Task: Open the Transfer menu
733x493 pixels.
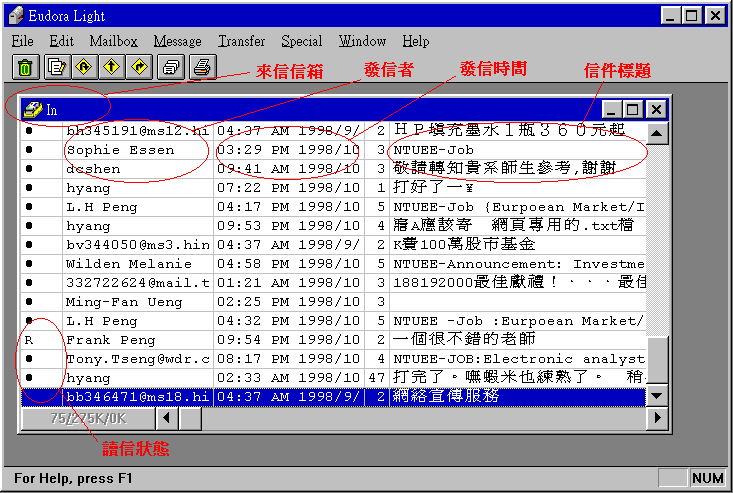Action: [x=242, y=41]
